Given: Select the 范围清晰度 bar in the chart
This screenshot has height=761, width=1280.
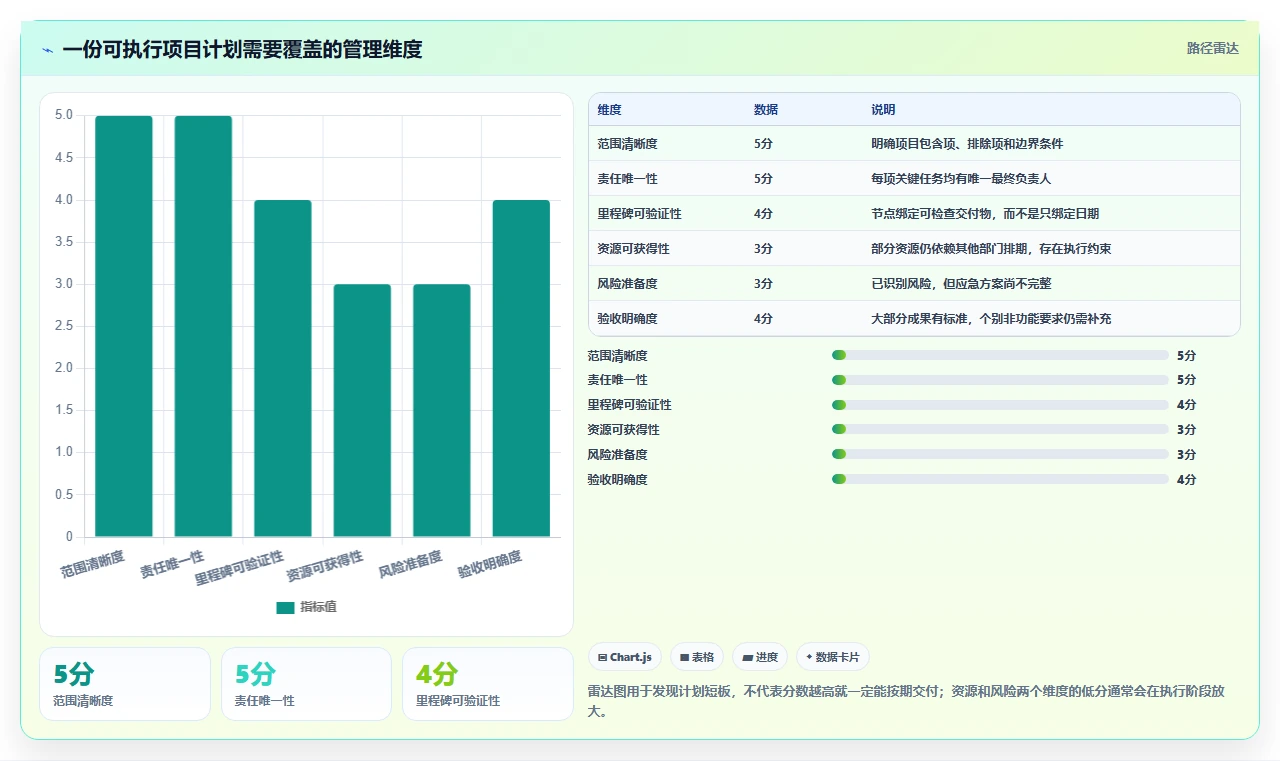Looking at the screenshot, I should click(124, 326).
